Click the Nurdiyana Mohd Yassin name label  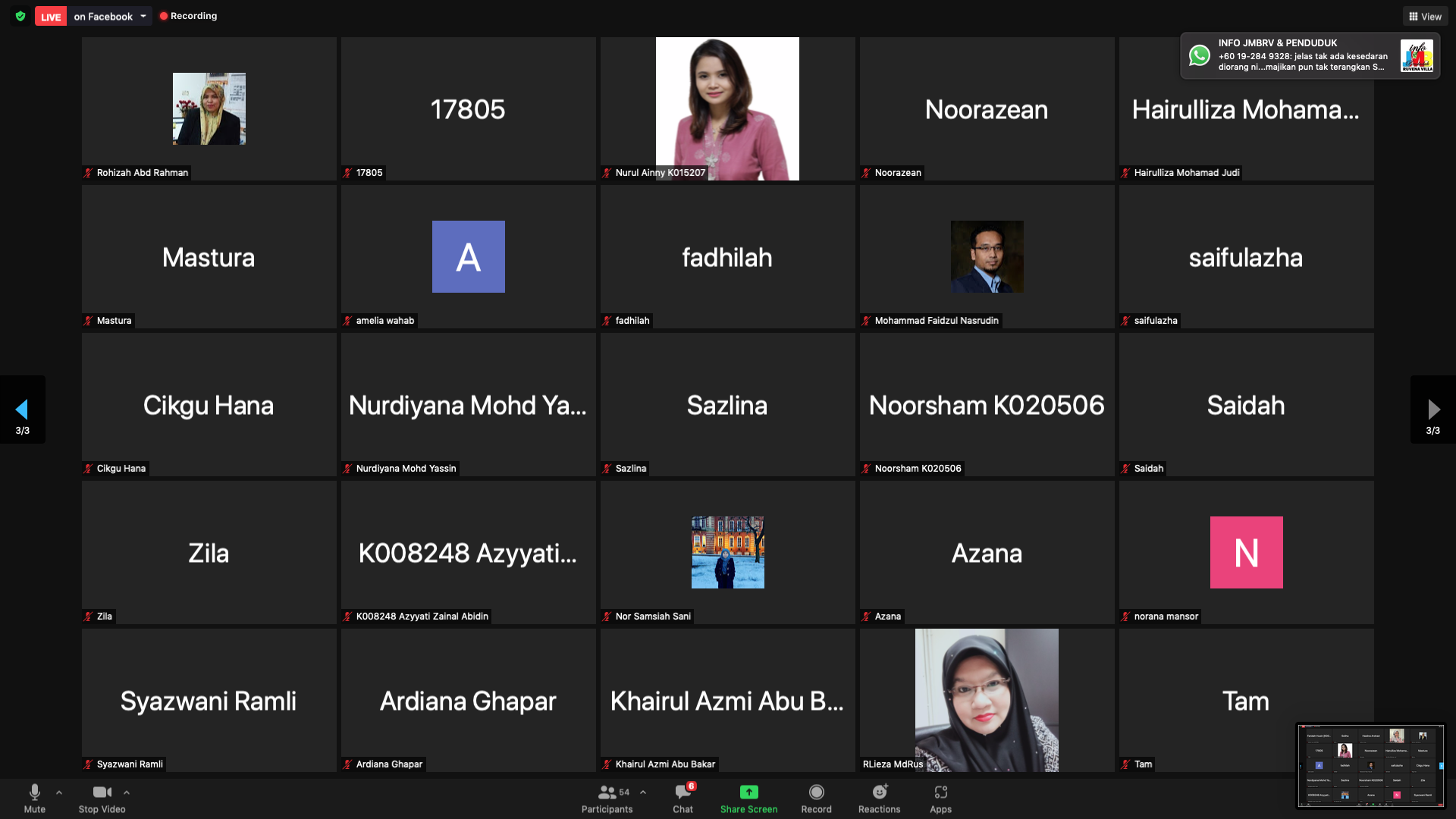click(x=406, y=469)
